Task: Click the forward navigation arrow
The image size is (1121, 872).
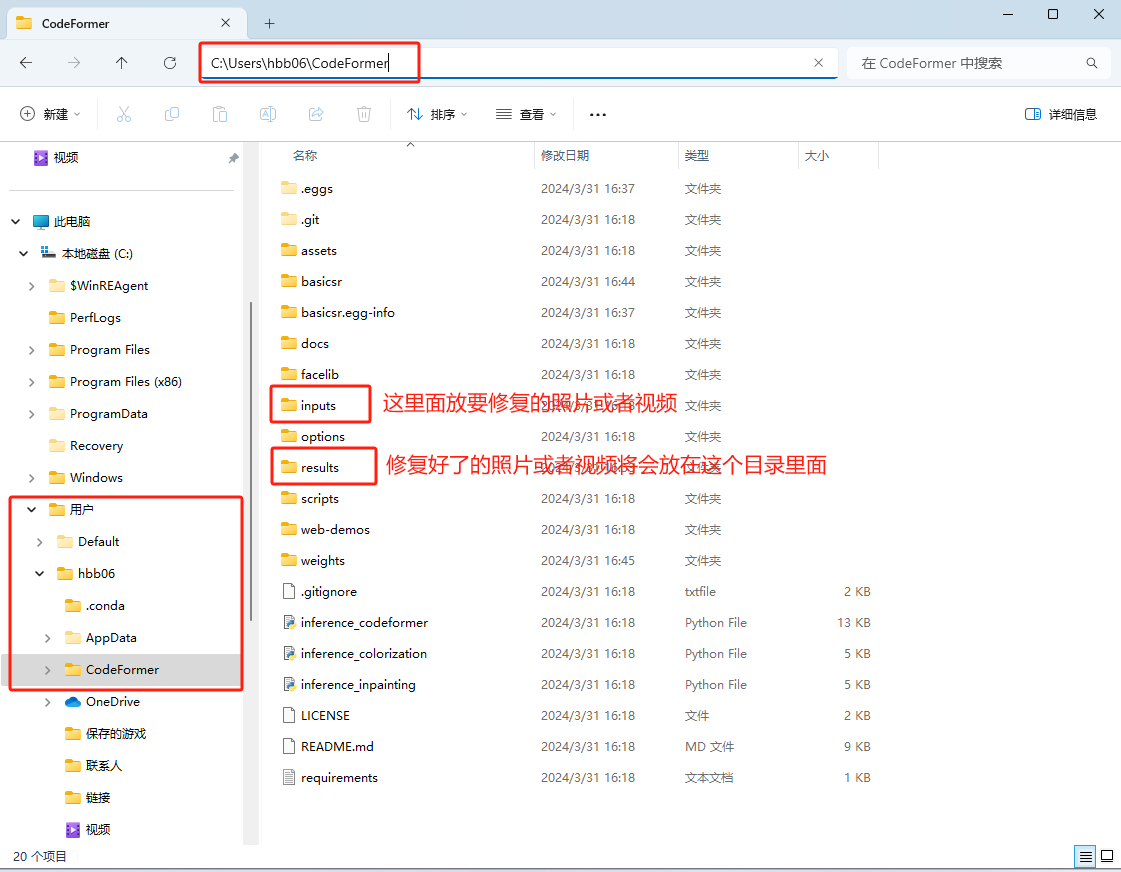Action: click(74, 63)
